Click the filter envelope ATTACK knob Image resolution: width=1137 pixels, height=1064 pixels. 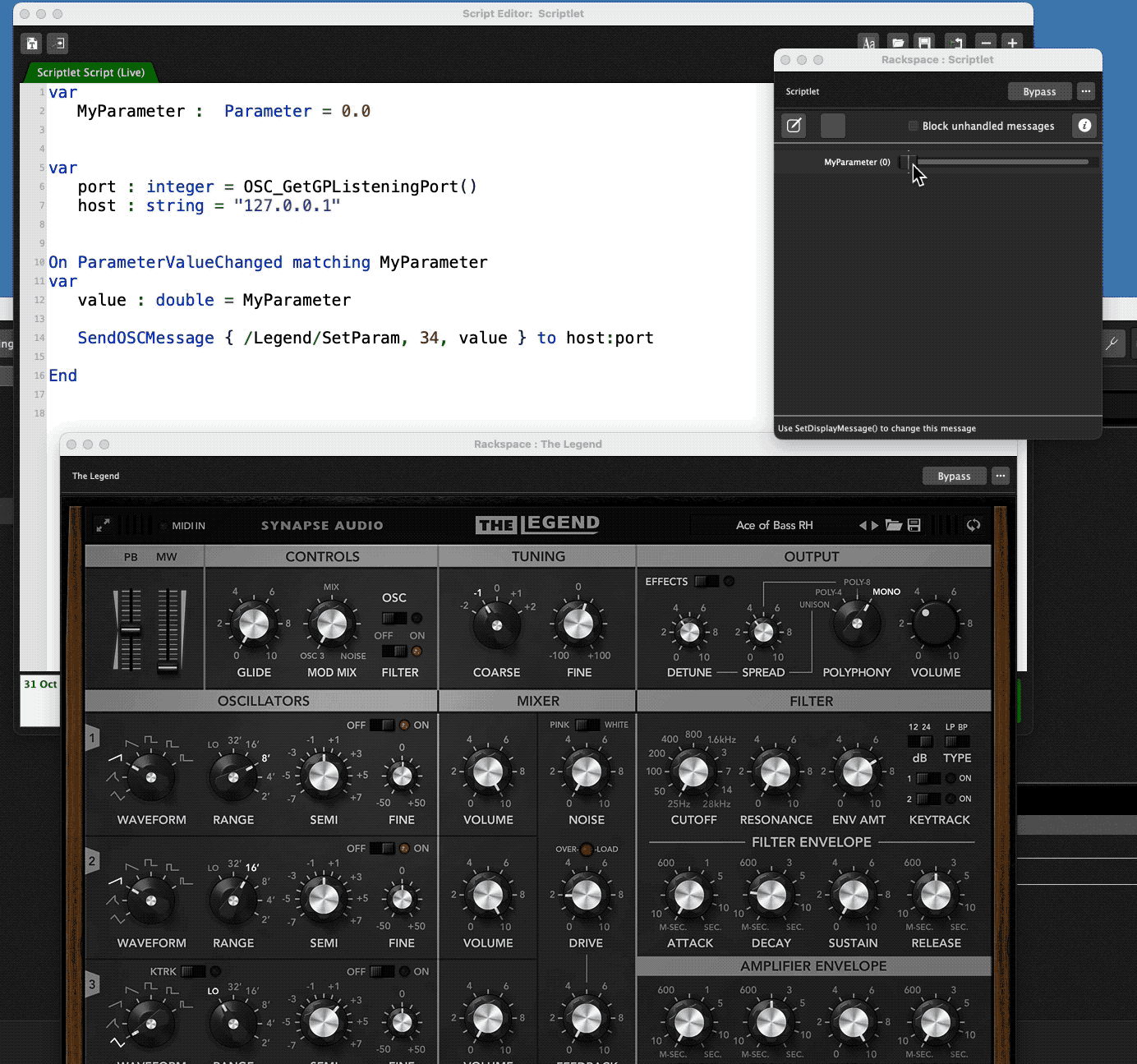tap(689, 896)
